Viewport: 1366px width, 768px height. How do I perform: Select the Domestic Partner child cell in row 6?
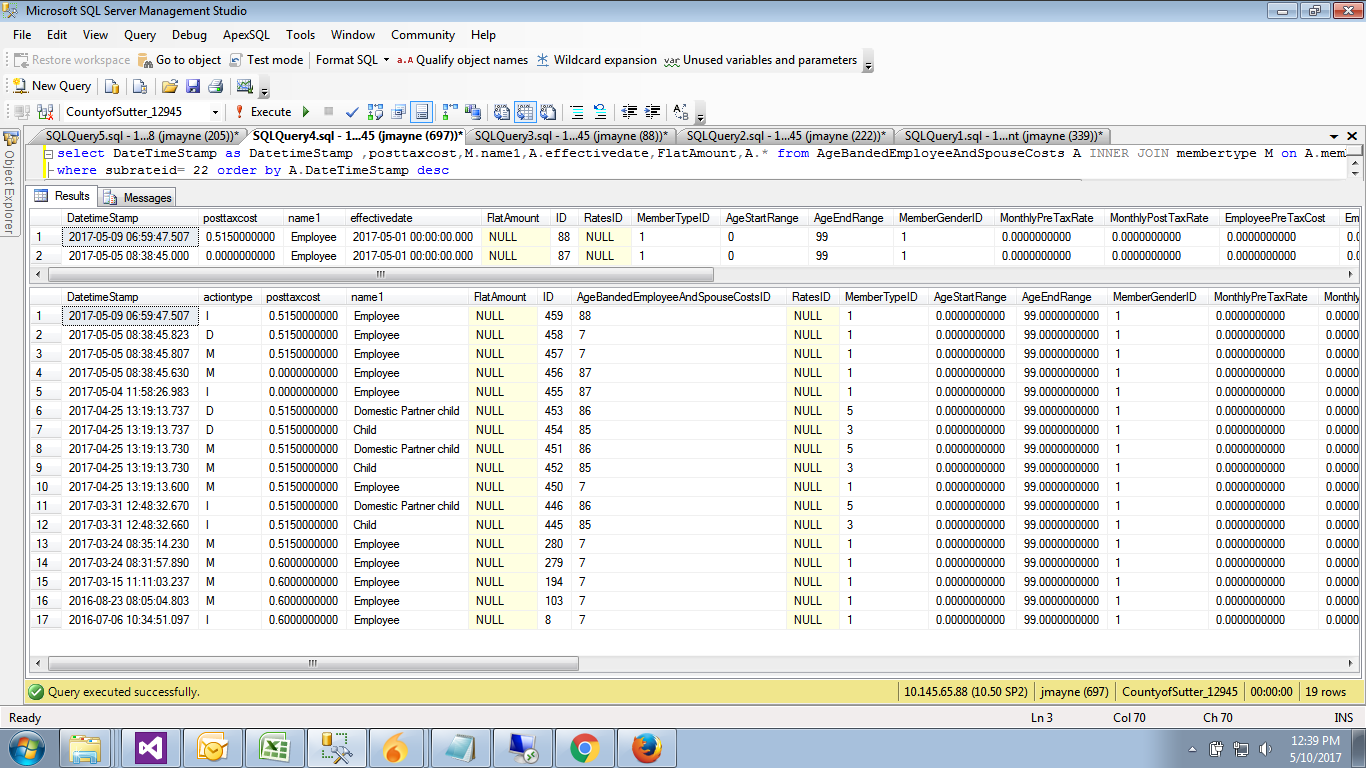(406, 411)
